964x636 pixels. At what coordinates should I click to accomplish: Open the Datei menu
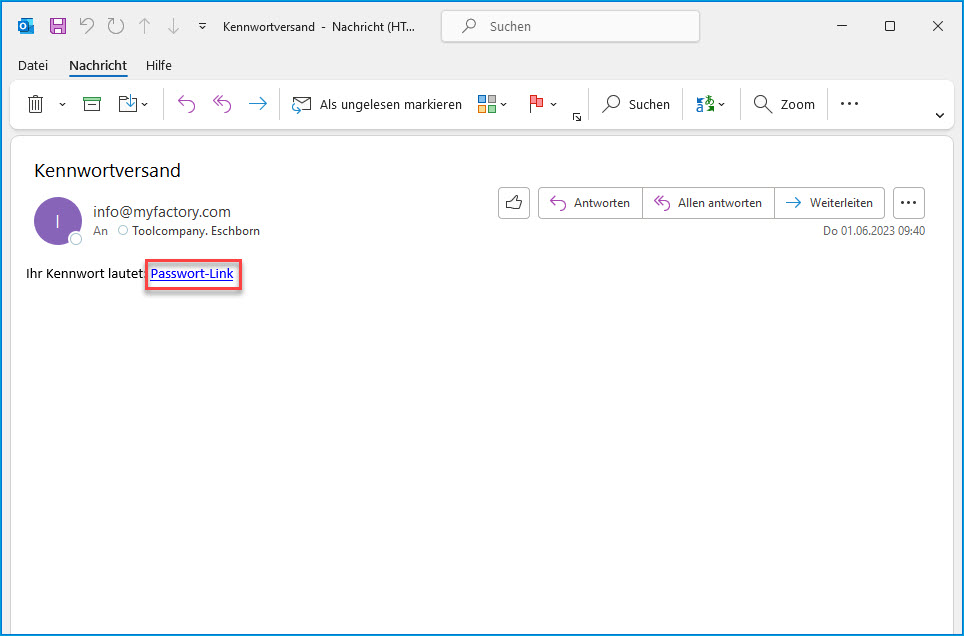pyautogui.click(x=33, y=66)
